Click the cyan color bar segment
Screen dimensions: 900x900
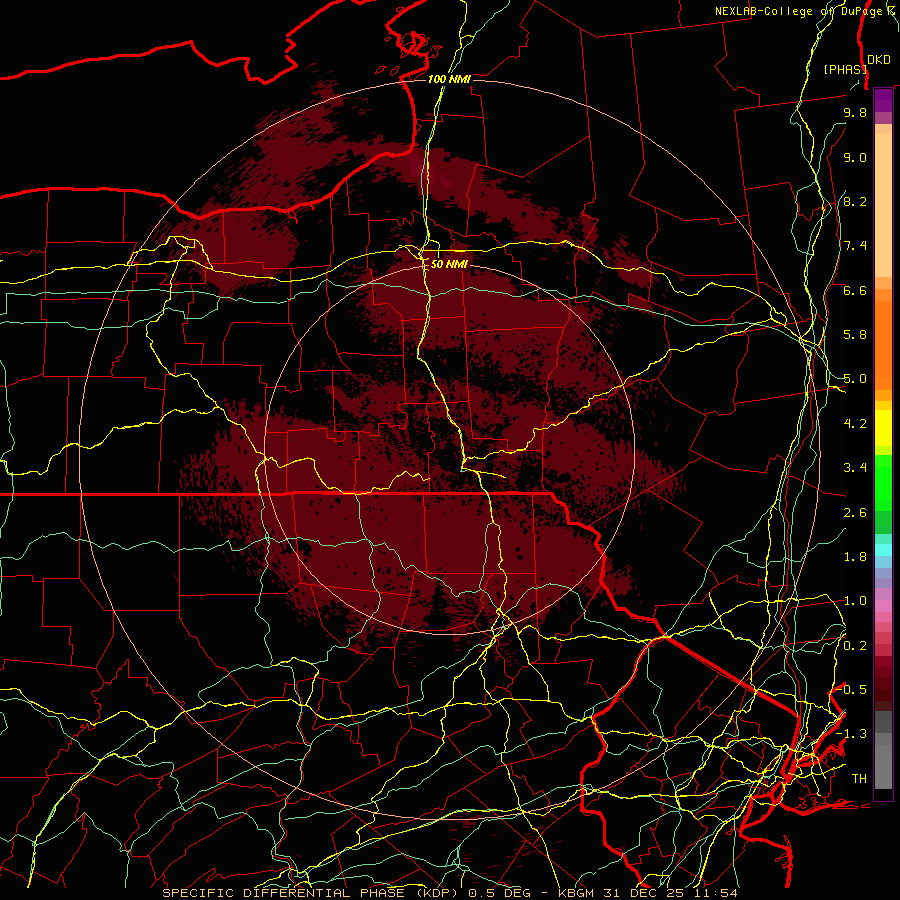click(883, 550)
